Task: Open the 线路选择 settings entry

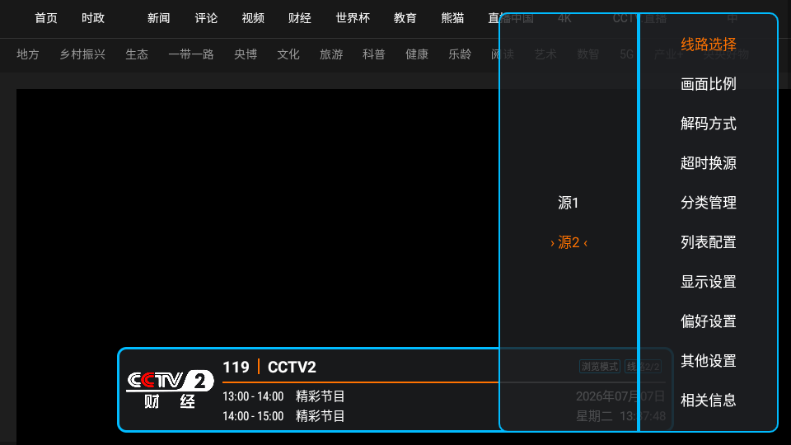Action: (x=708, y=44)
